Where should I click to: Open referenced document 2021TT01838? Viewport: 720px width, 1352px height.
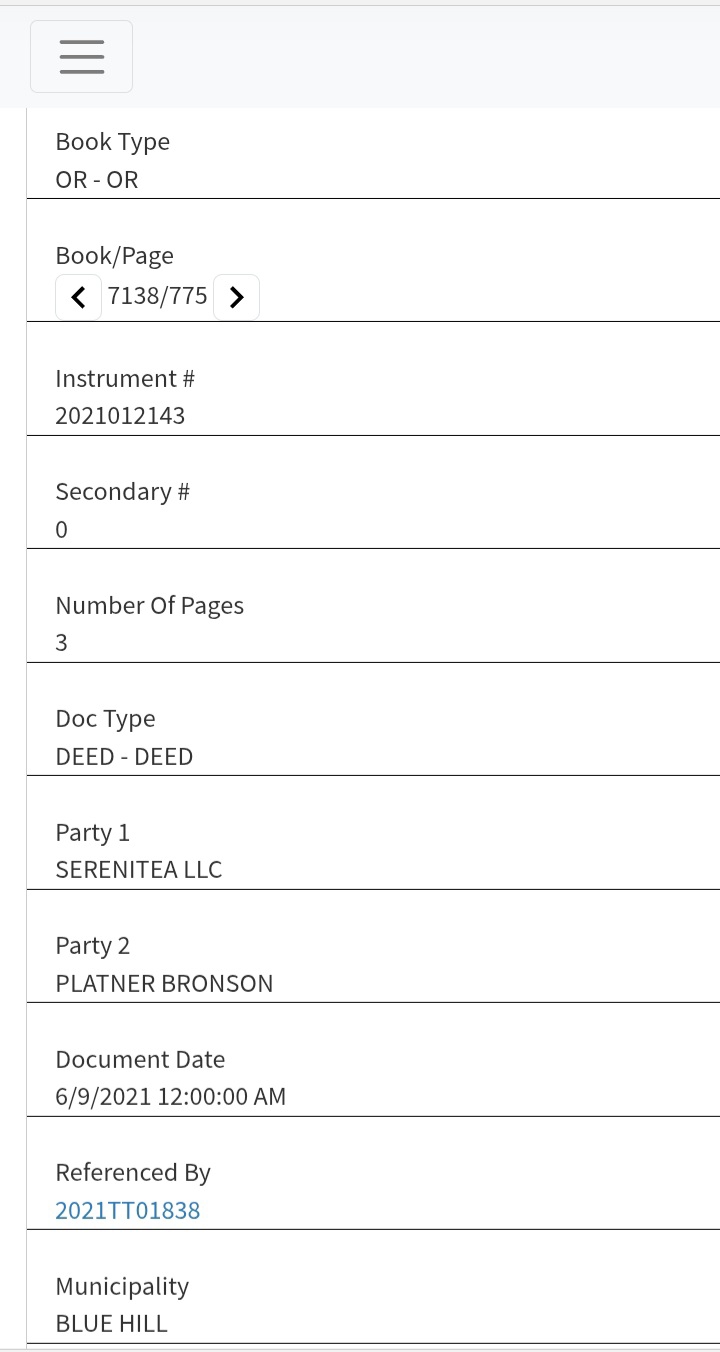[x=128, y=1210]
